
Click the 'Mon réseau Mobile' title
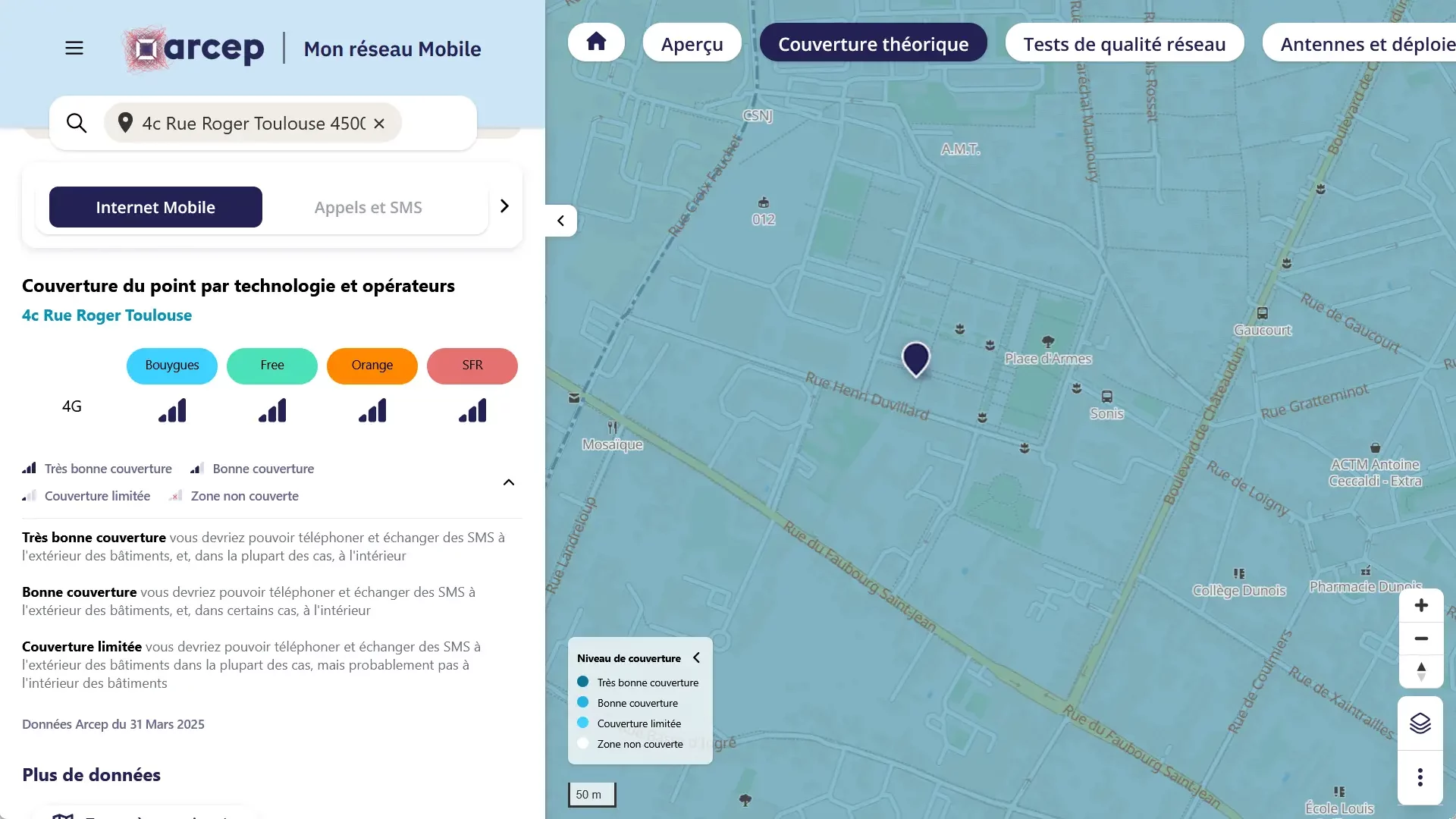point(392,49)
